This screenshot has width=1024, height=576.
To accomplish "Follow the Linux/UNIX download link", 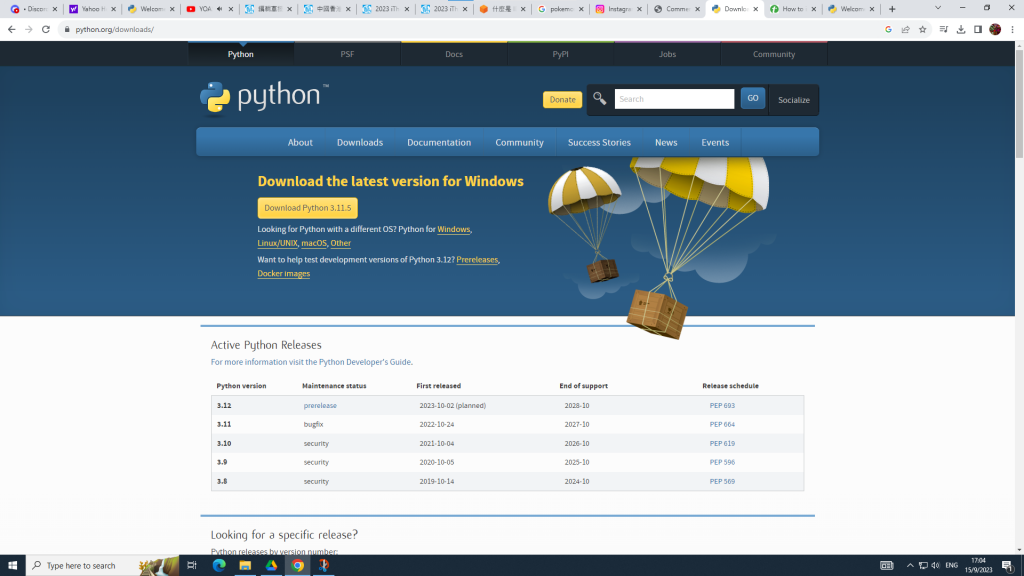I will 277,243.
